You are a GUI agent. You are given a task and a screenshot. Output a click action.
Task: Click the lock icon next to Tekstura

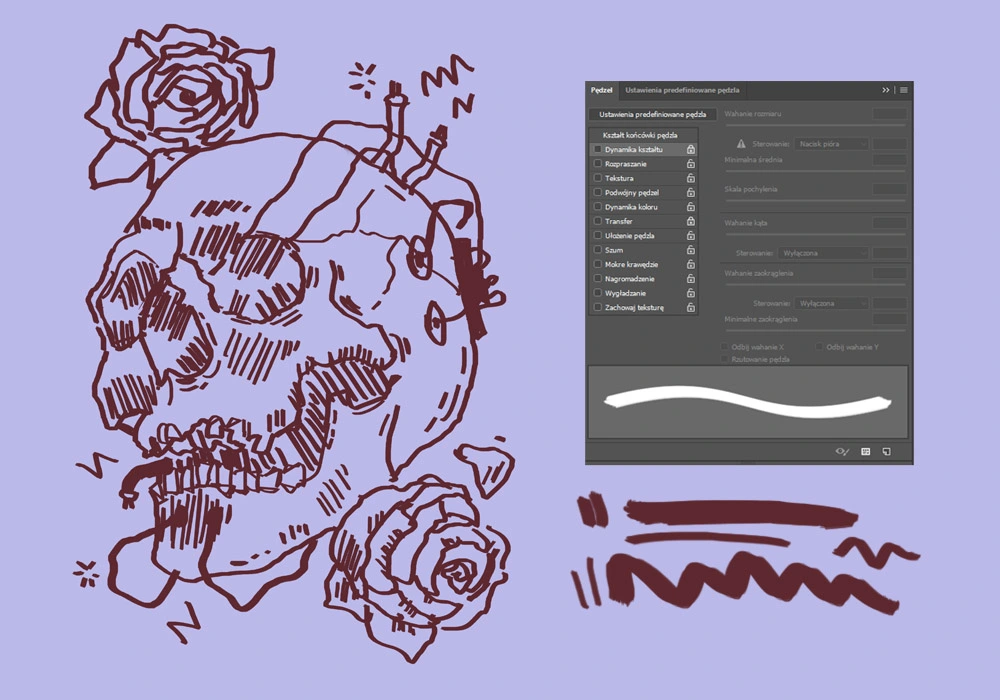coord(691,178)
